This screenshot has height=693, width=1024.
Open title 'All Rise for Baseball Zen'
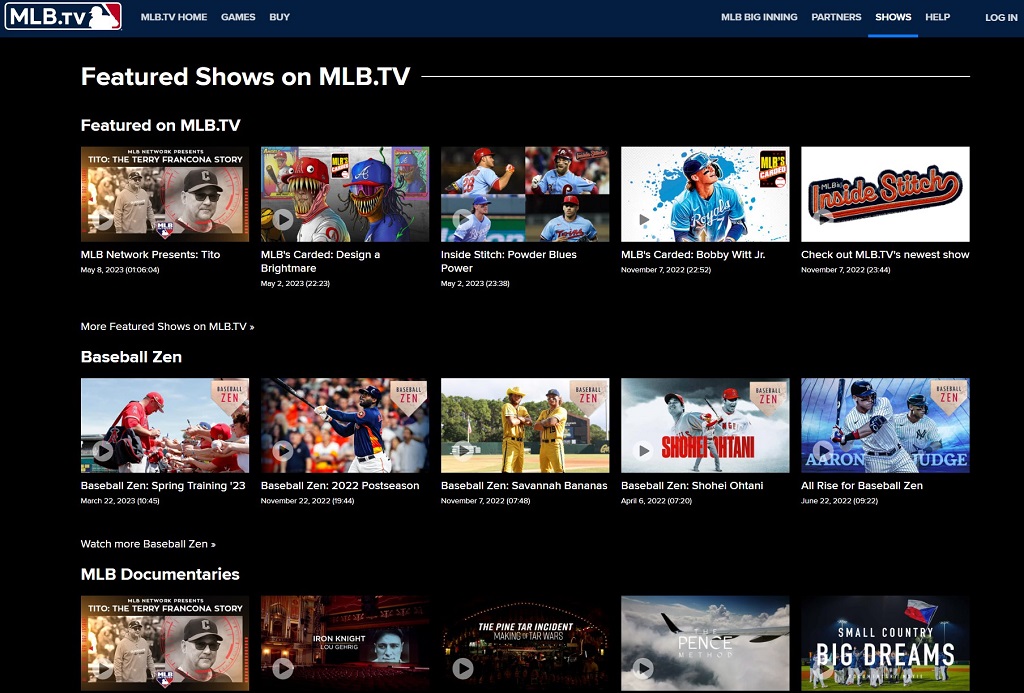pos(861,485)
